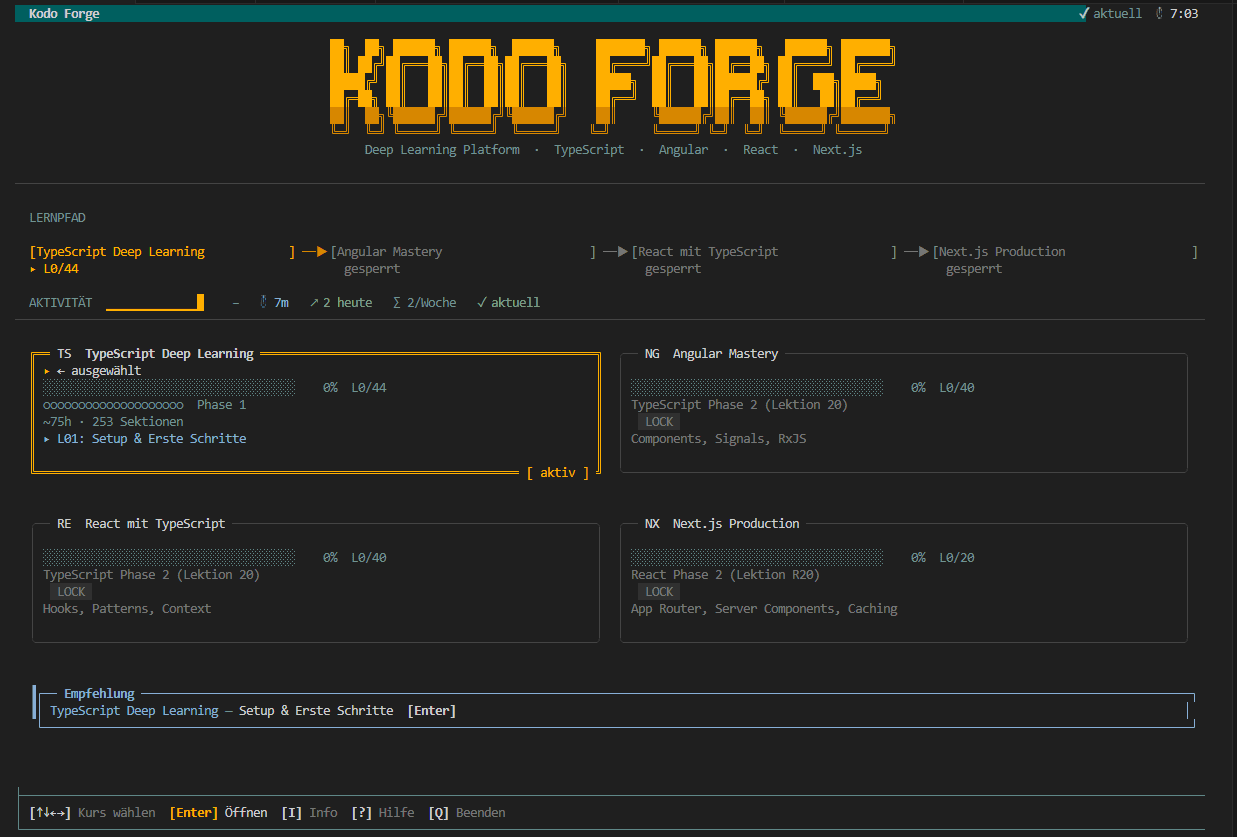This screenshot has height=837, width=1237.
Task: Click the [?] Hilfe shortcut in the footer
Action: coord(383,813)
